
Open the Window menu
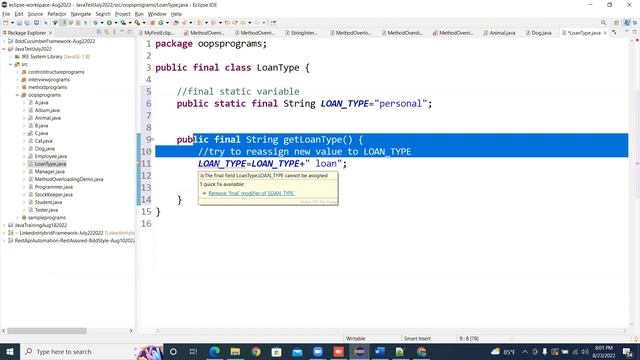click(157, 14)
